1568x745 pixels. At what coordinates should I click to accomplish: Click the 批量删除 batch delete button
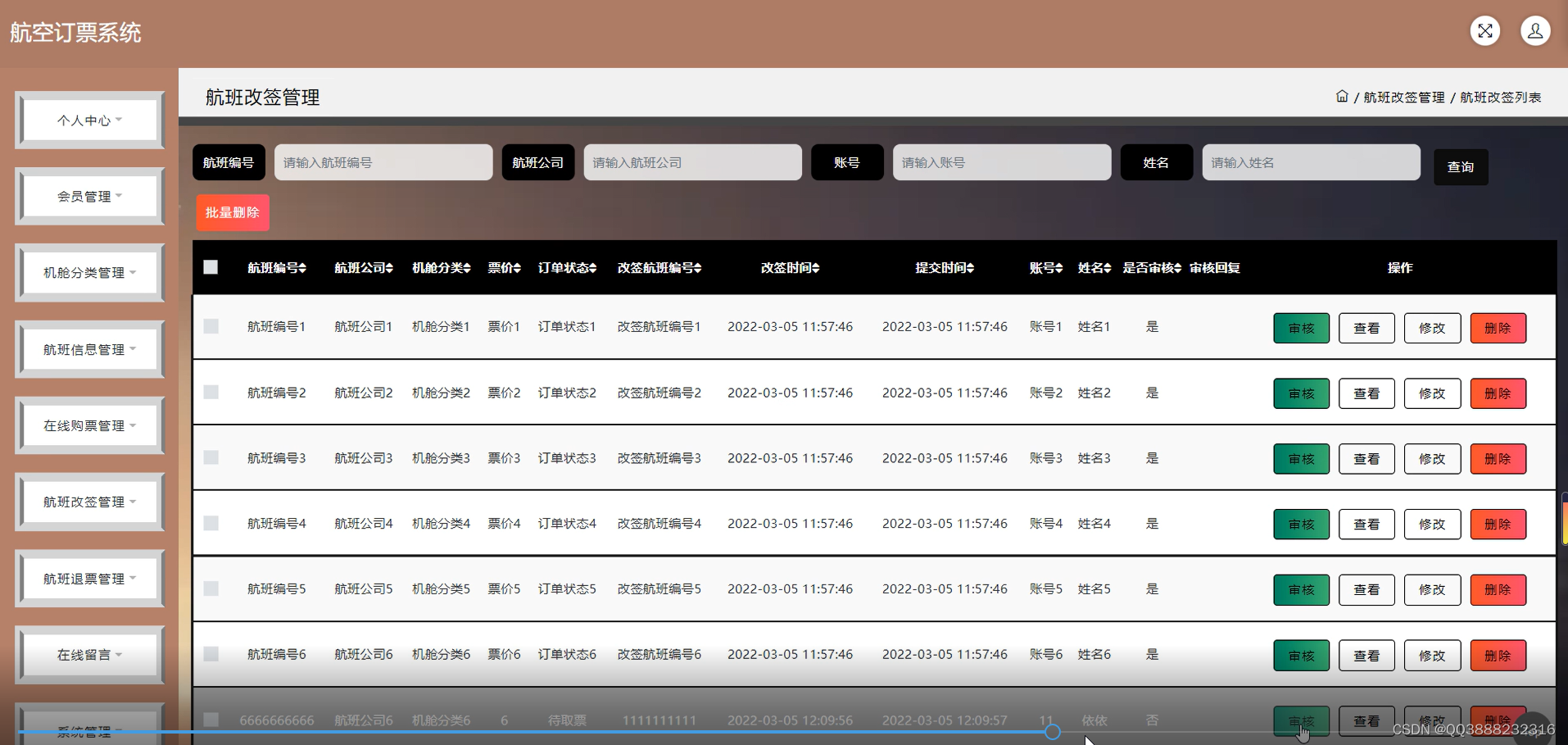pyautogui.click(x=233, y=212)
